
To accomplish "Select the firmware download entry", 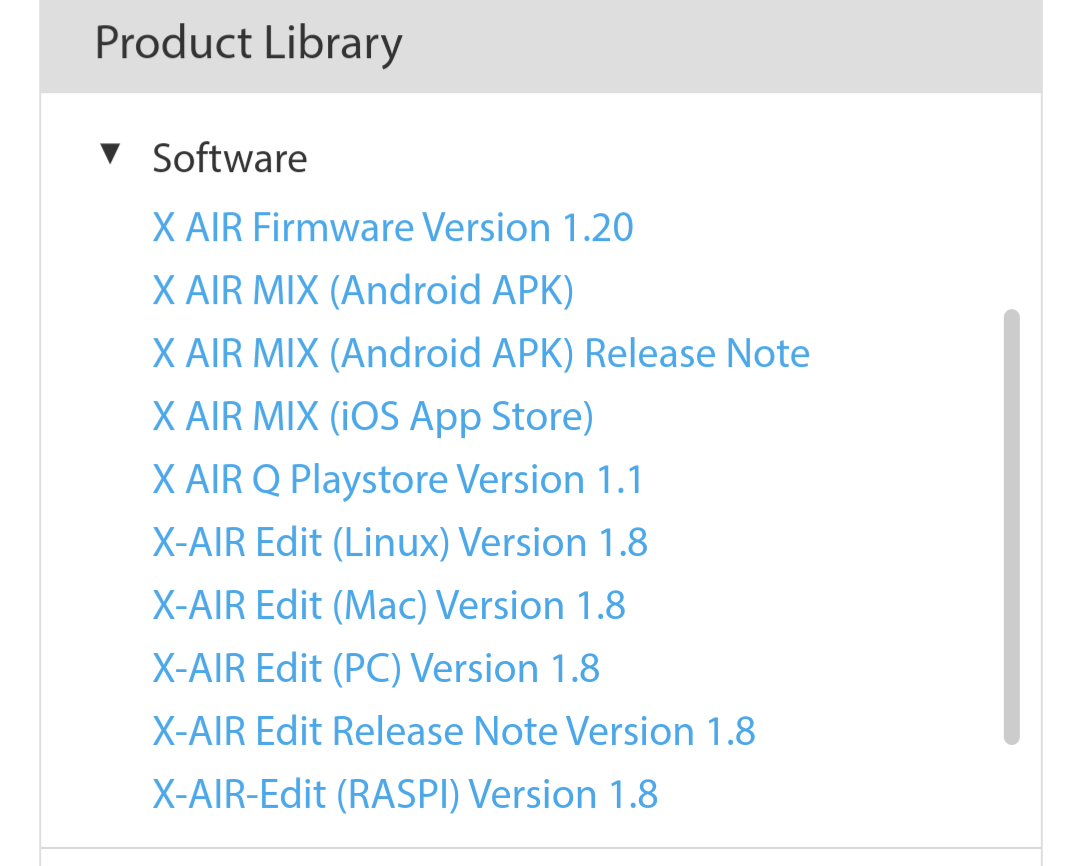I will pyautogui.click(x=393, y=228).
